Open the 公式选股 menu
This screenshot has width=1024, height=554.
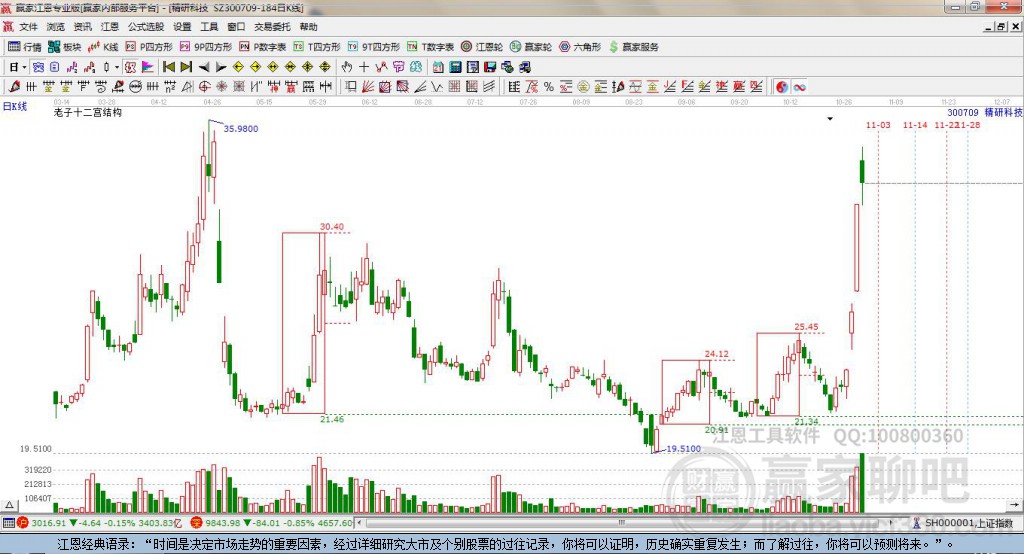point(146,27)
